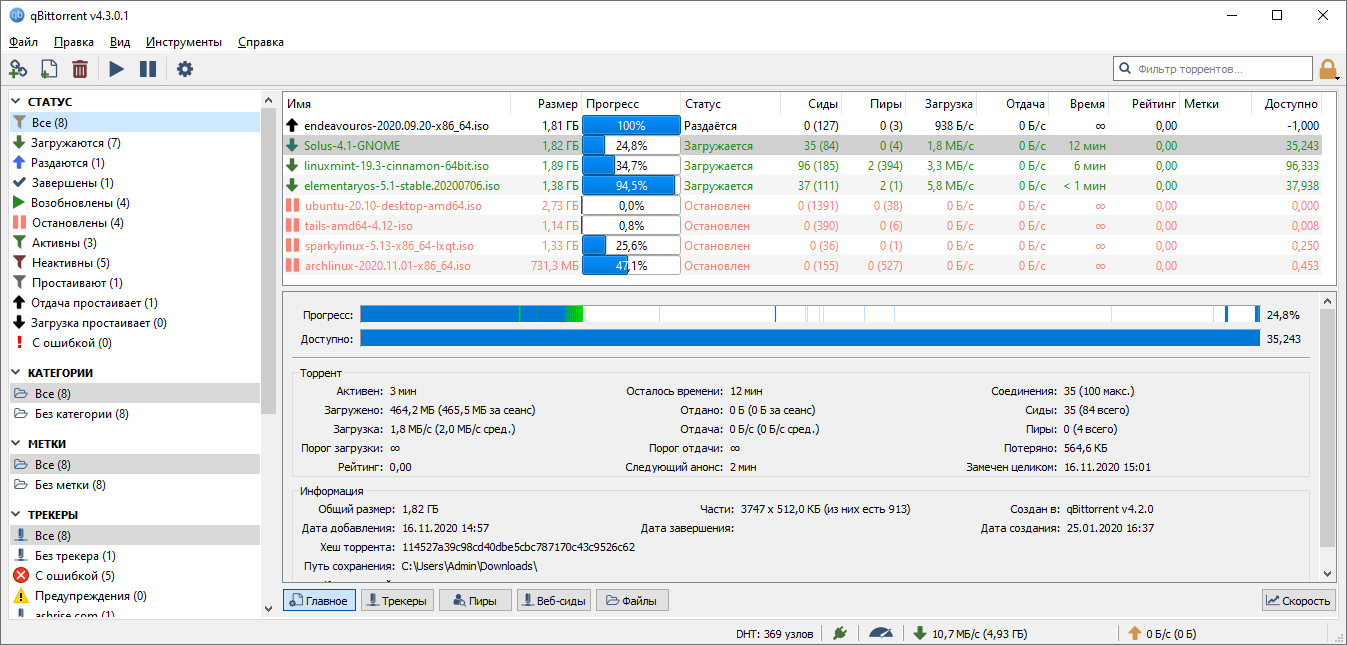This screenshot has width=1347, height=645.
Task: Switch to the Веб-сиды tab
Action: click(554, 601)
